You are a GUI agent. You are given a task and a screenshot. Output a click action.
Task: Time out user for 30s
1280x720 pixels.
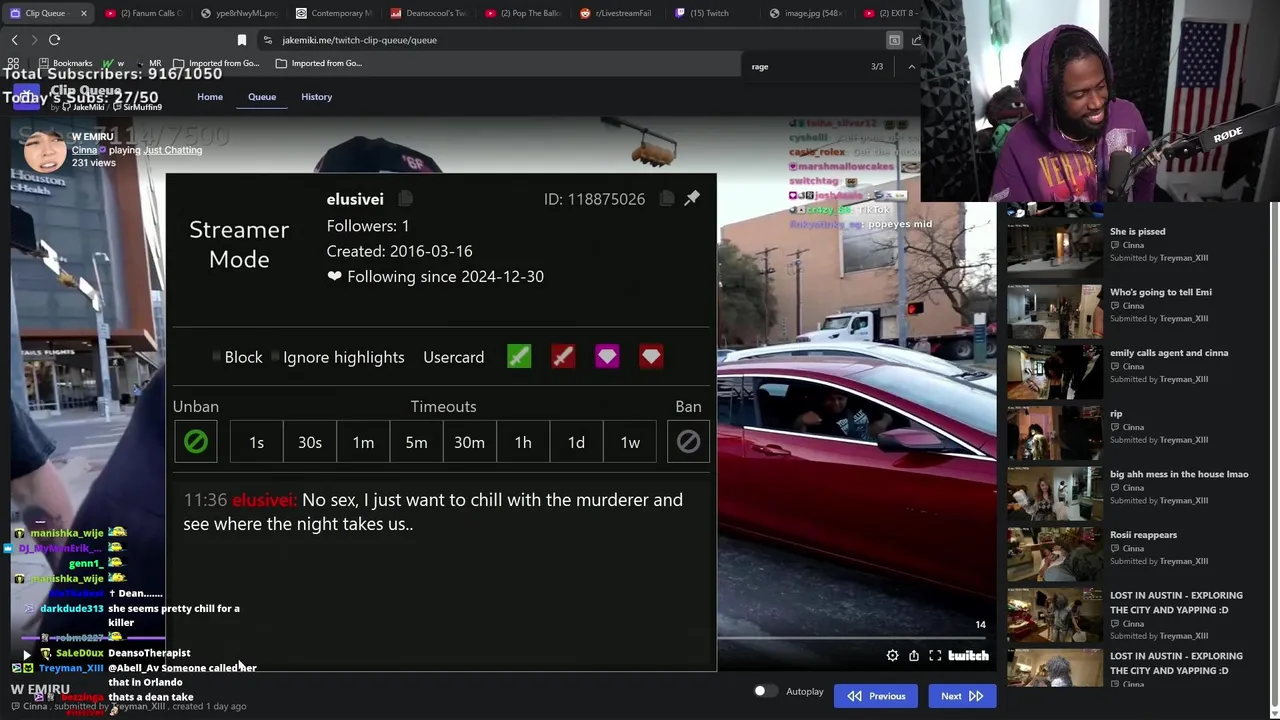[310, 443]
